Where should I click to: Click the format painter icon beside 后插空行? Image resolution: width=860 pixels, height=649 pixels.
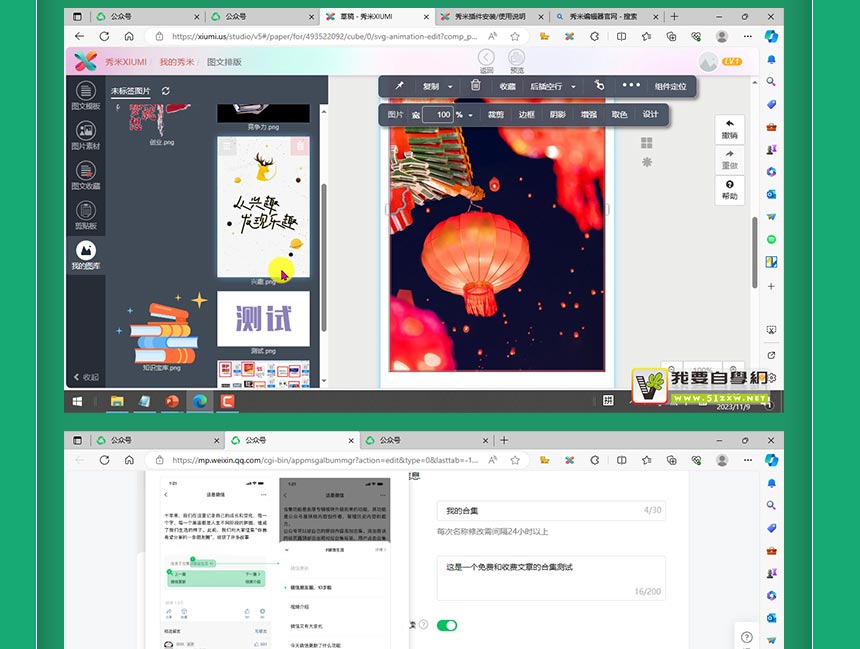coord(599,85)
